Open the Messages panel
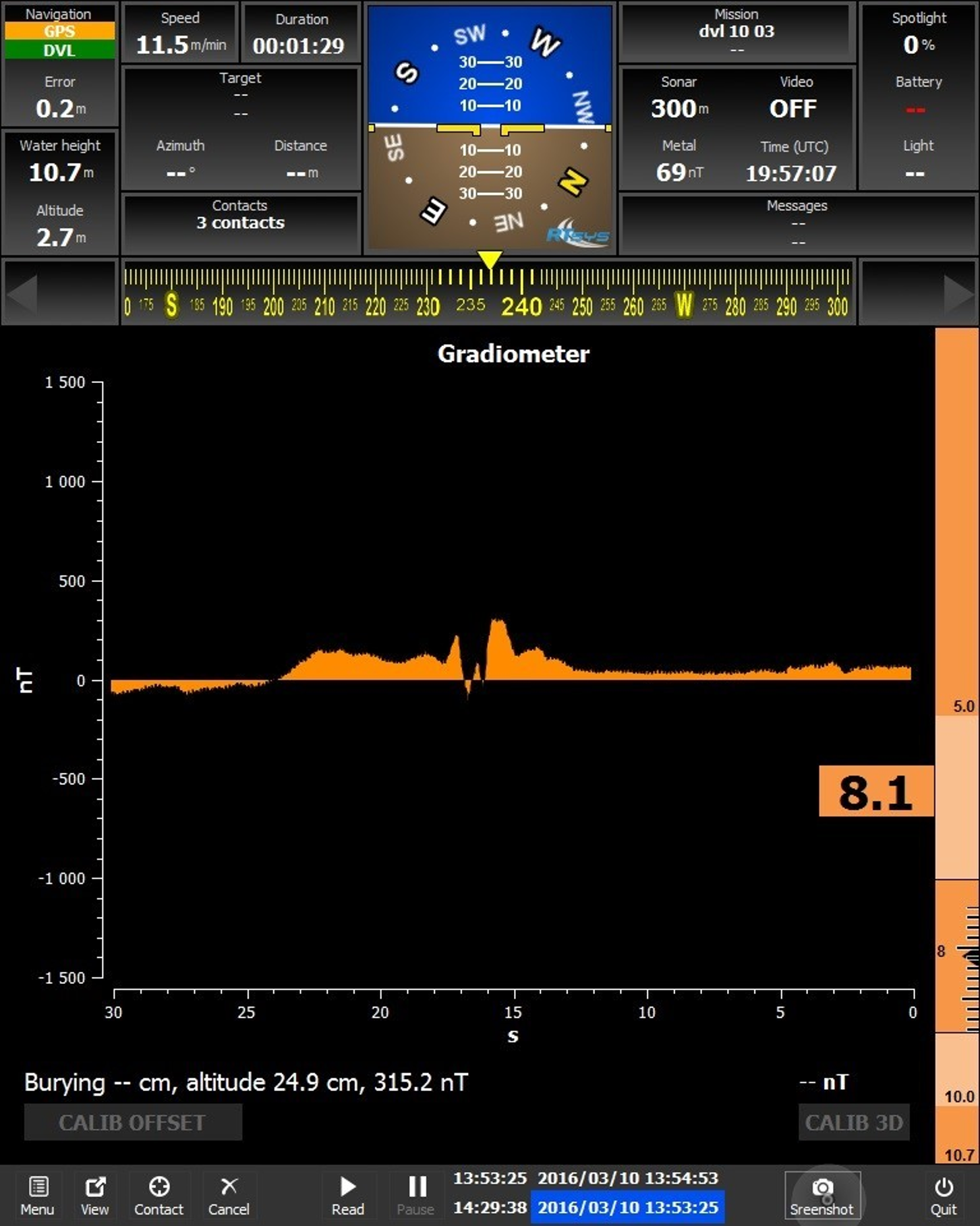This screenshot has height=1226, width=980. (797, 223)
